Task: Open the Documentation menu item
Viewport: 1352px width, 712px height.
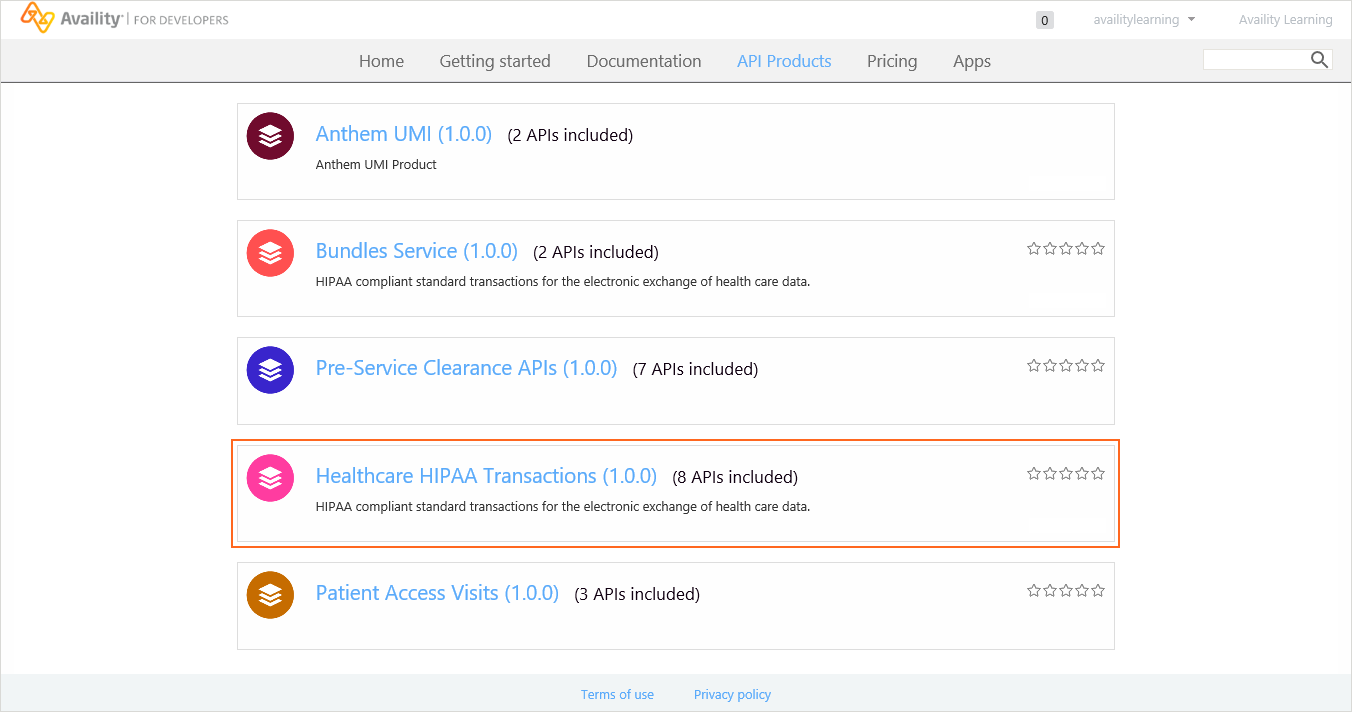Action: coord(644,61)
